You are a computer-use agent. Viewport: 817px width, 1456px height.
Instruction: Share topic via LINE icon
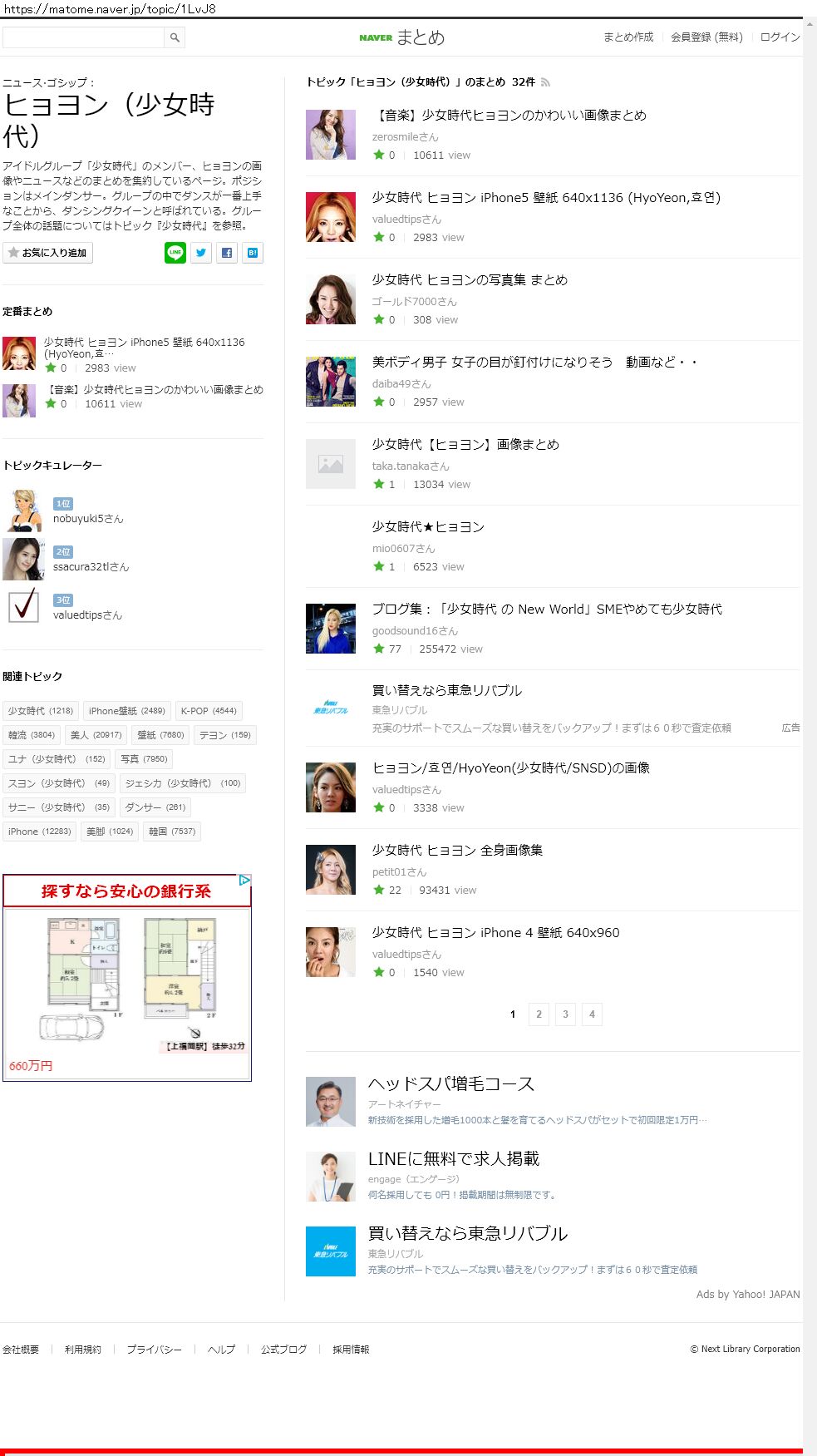pos(175,253)
